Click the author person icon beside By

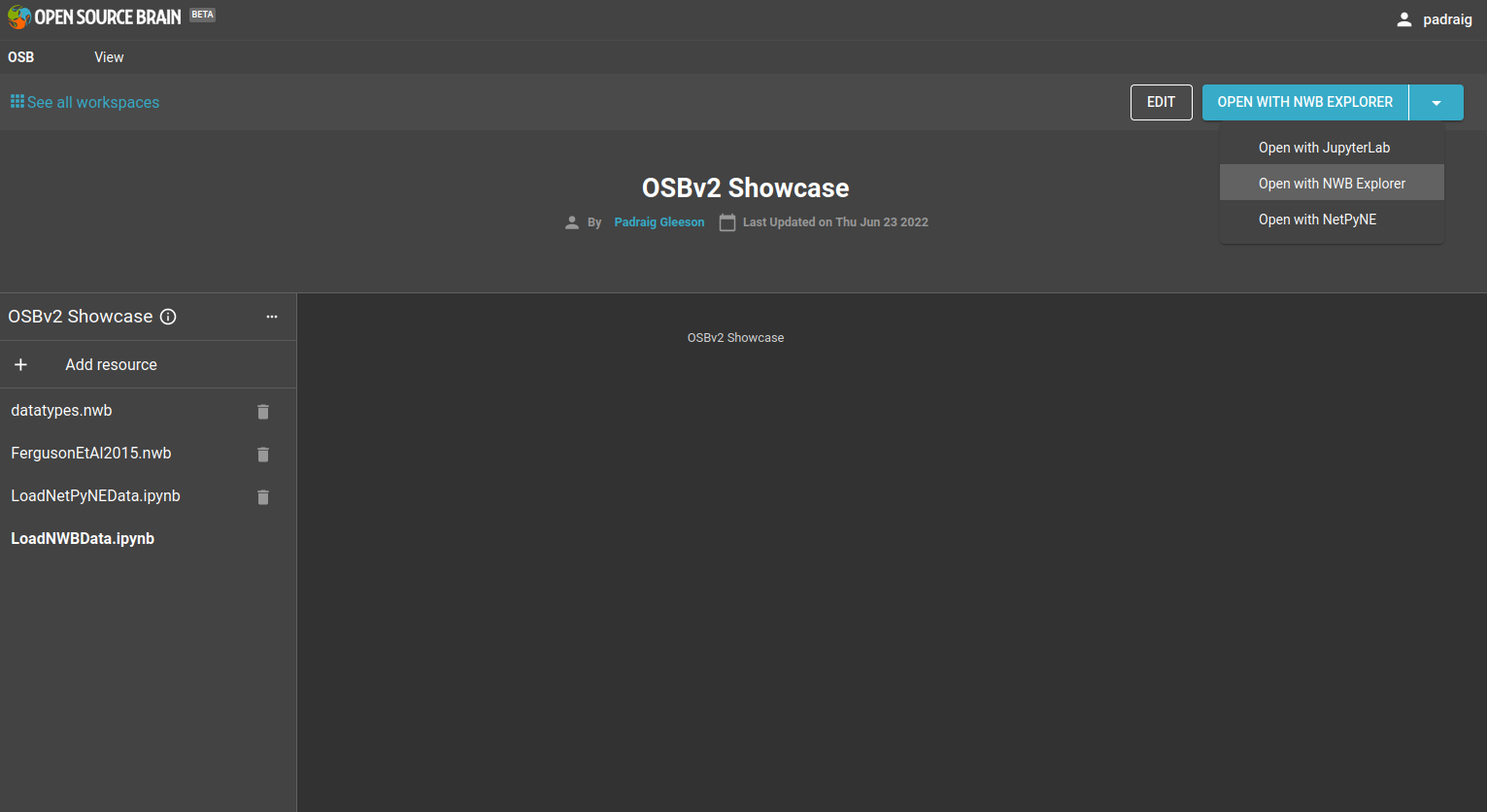pyautogui.click(x=572, y=222)
